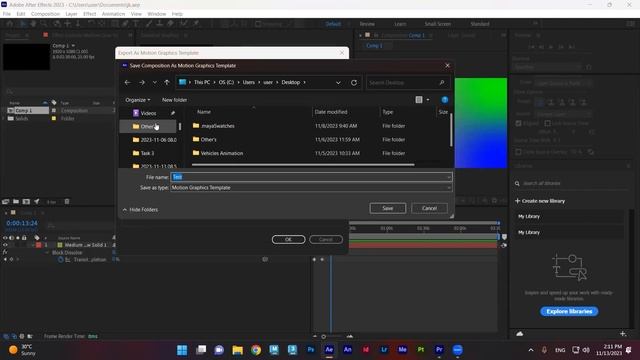Open the Organize dropdown
This screenshot has width=640, height=360.
point(138,100)
